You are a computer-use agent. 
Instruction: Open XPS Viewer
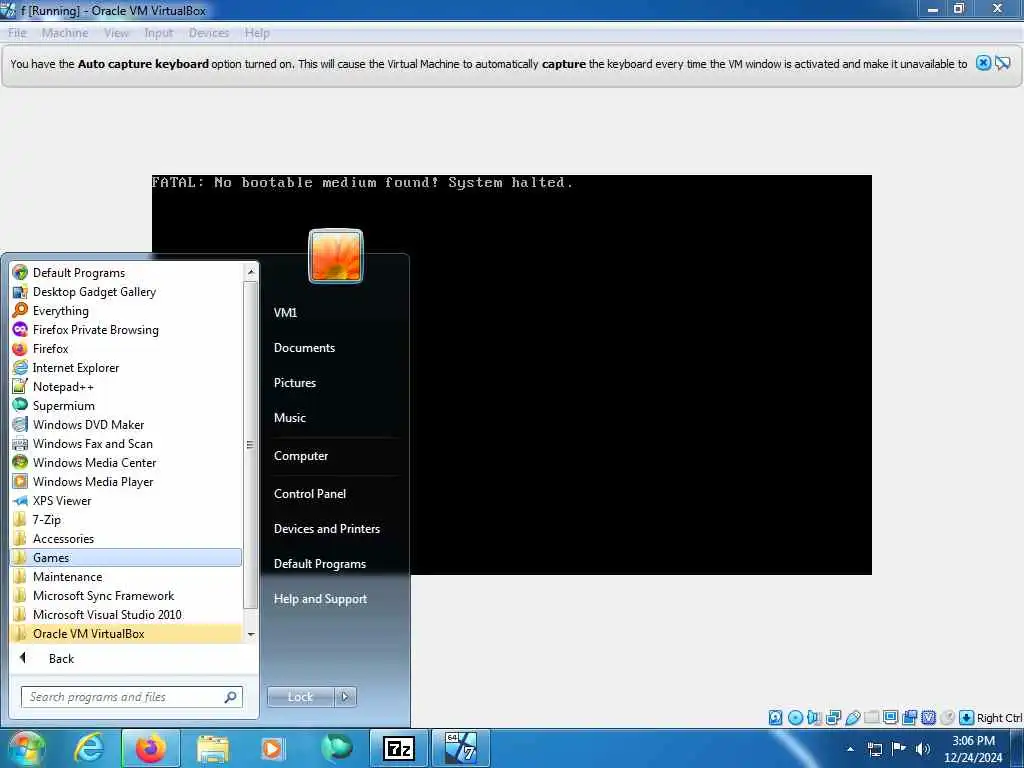pyautogui.click(x=125, y=500)
